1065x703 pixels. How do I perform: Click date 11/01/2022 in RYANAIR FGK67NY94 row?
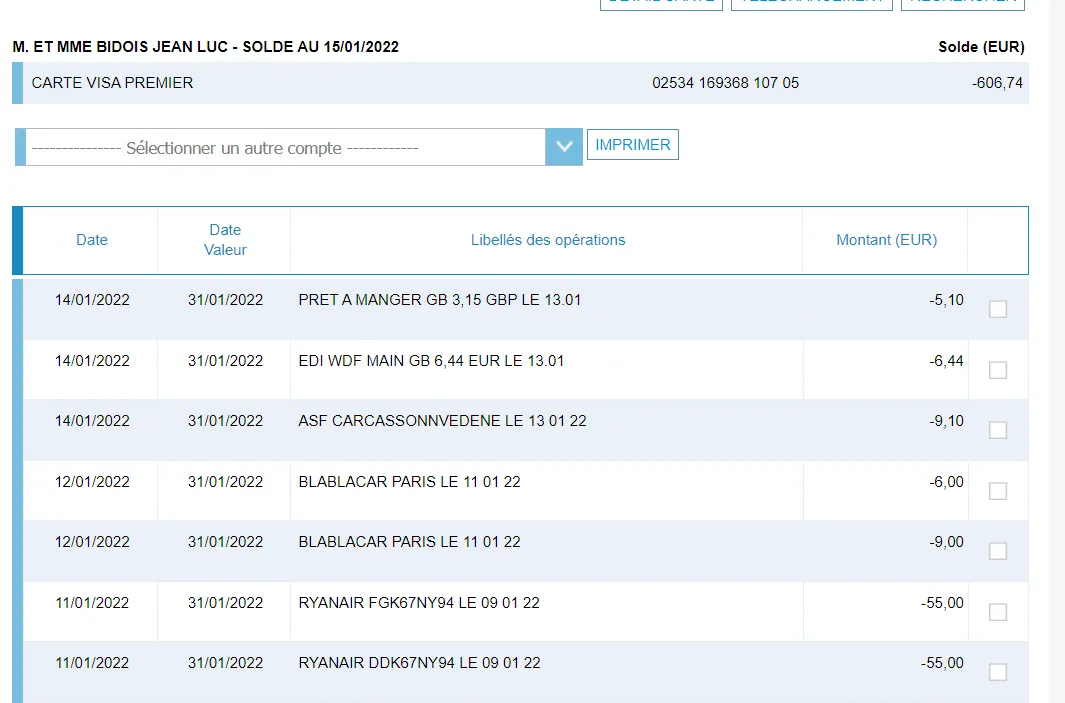point(92,603)
